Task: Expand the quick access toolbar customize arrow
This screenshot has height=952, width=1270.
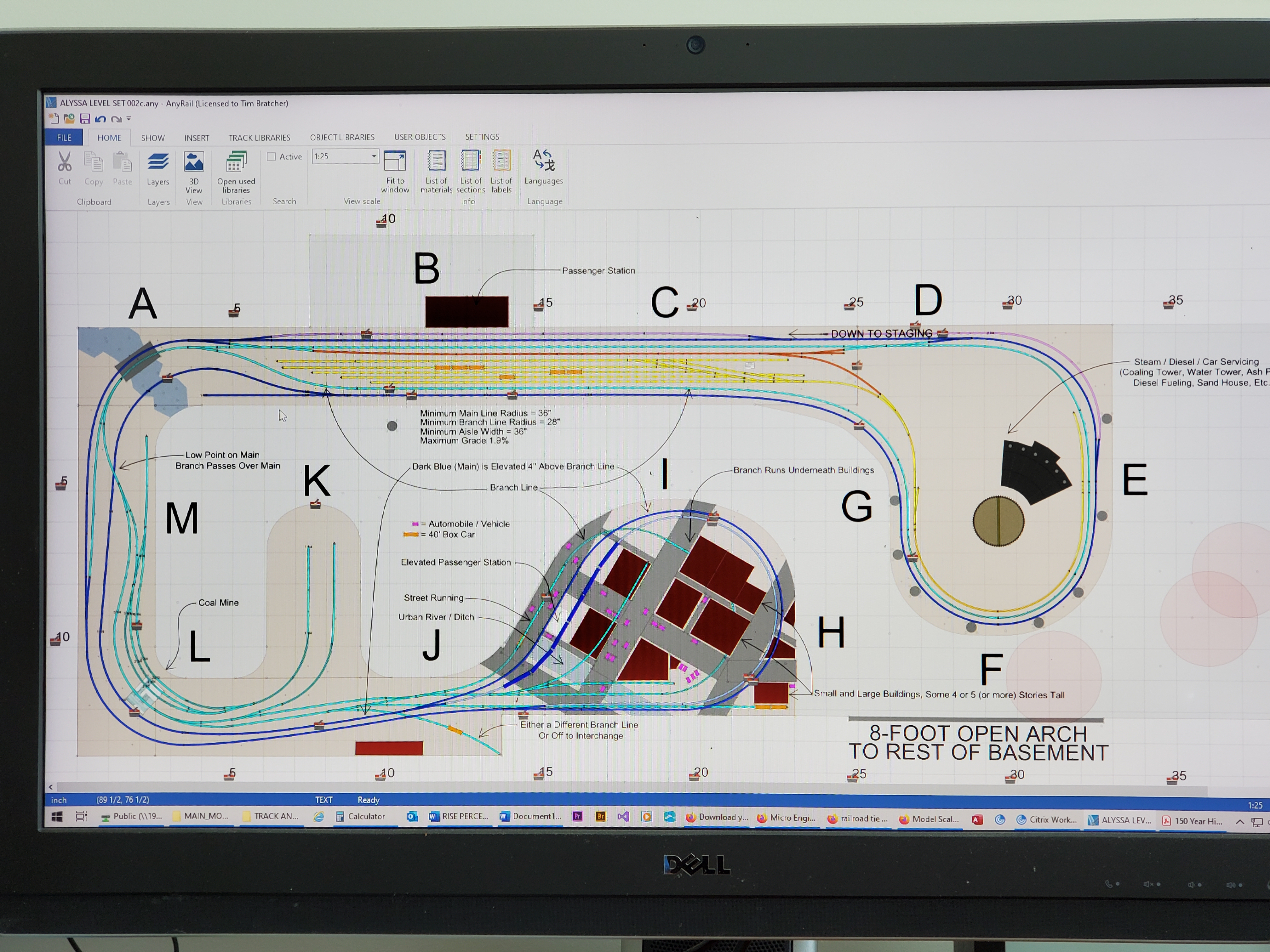Action: tap(129, 119)
